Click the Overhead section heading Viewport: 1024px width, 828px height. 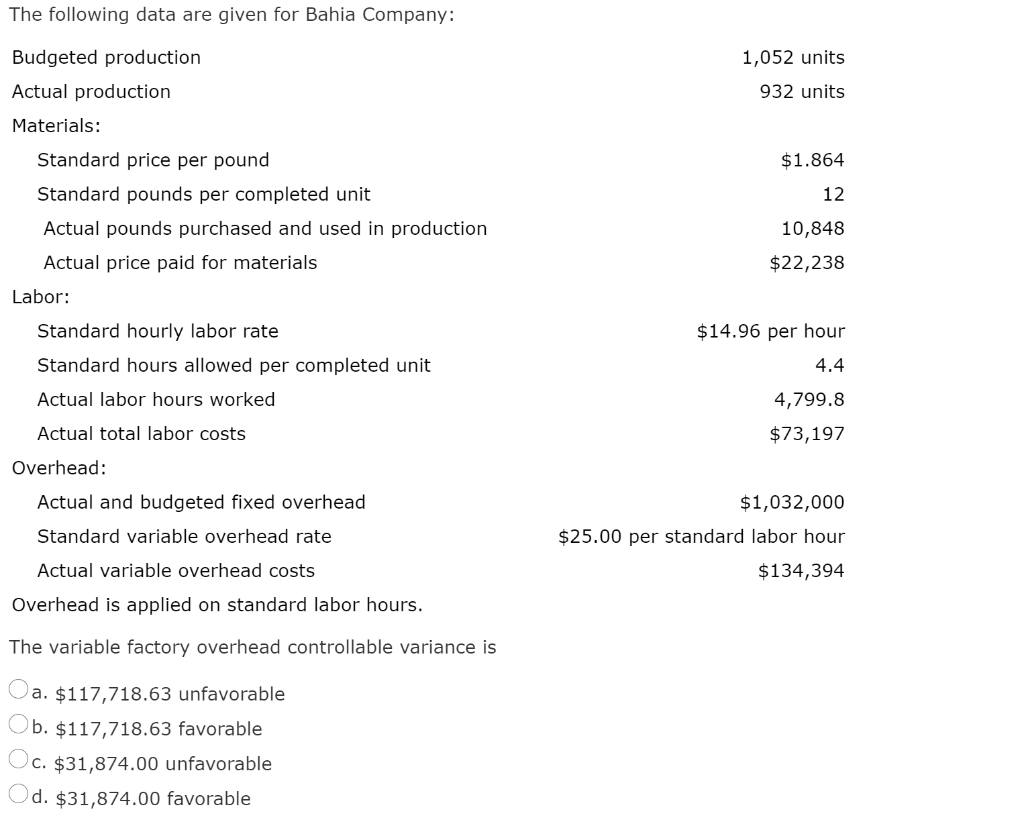click(x=48, y=467)
